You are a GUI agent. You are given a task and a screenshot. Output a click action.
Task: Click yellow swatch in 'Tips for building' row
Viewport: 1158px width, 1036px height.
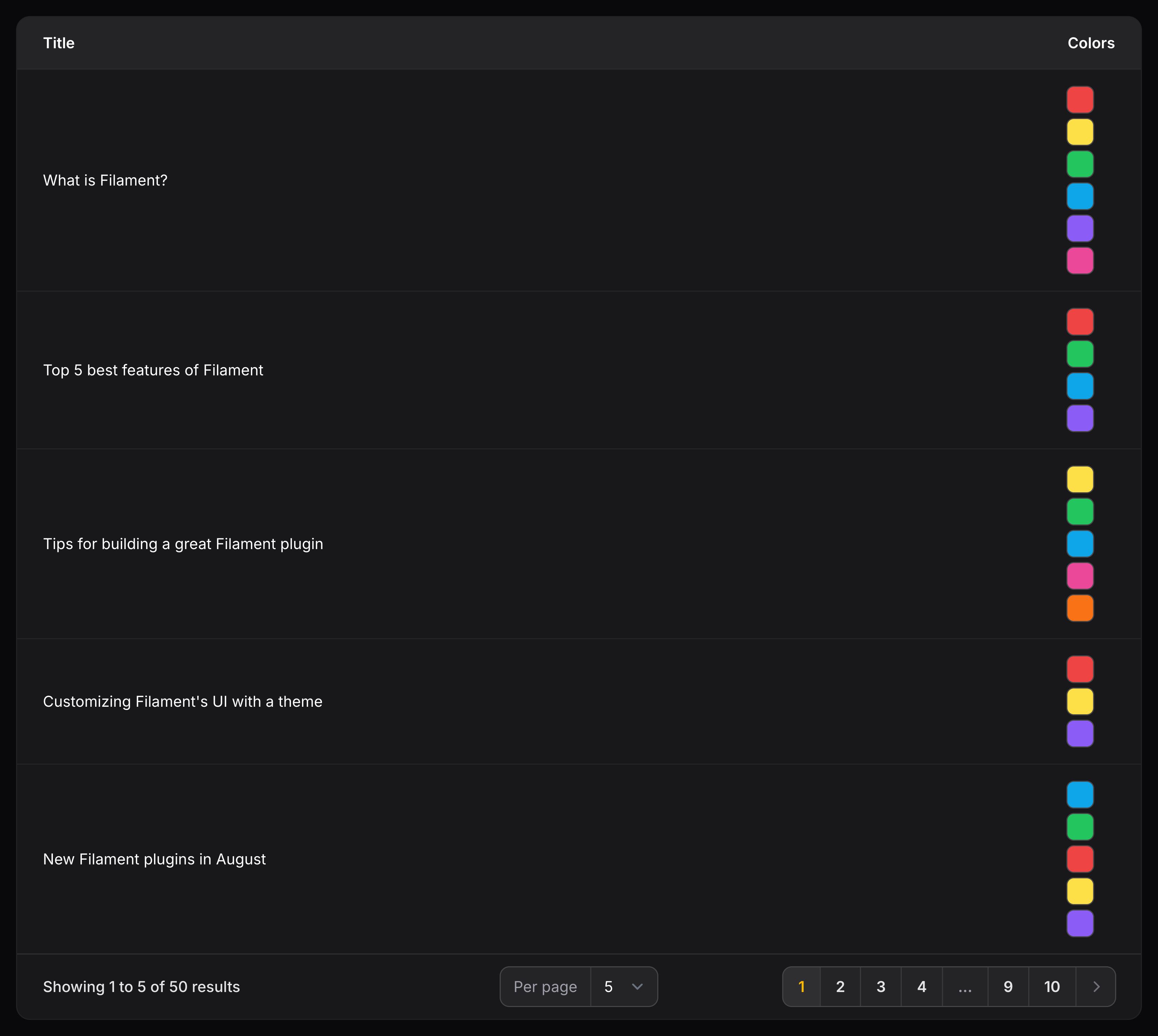(1080, 480)
